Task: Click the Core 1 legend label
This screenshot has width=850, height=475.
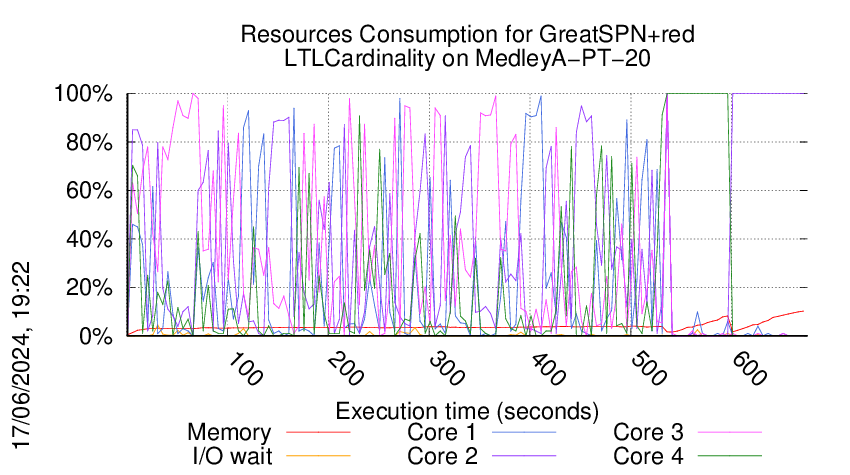Action: pyautogui.click(x=441, y=433)
